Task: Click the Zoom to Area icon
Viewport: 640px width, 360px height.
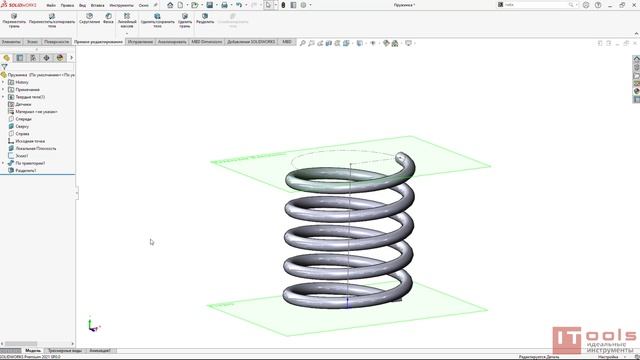Action: pyautogui.click(x=311, y=43)
